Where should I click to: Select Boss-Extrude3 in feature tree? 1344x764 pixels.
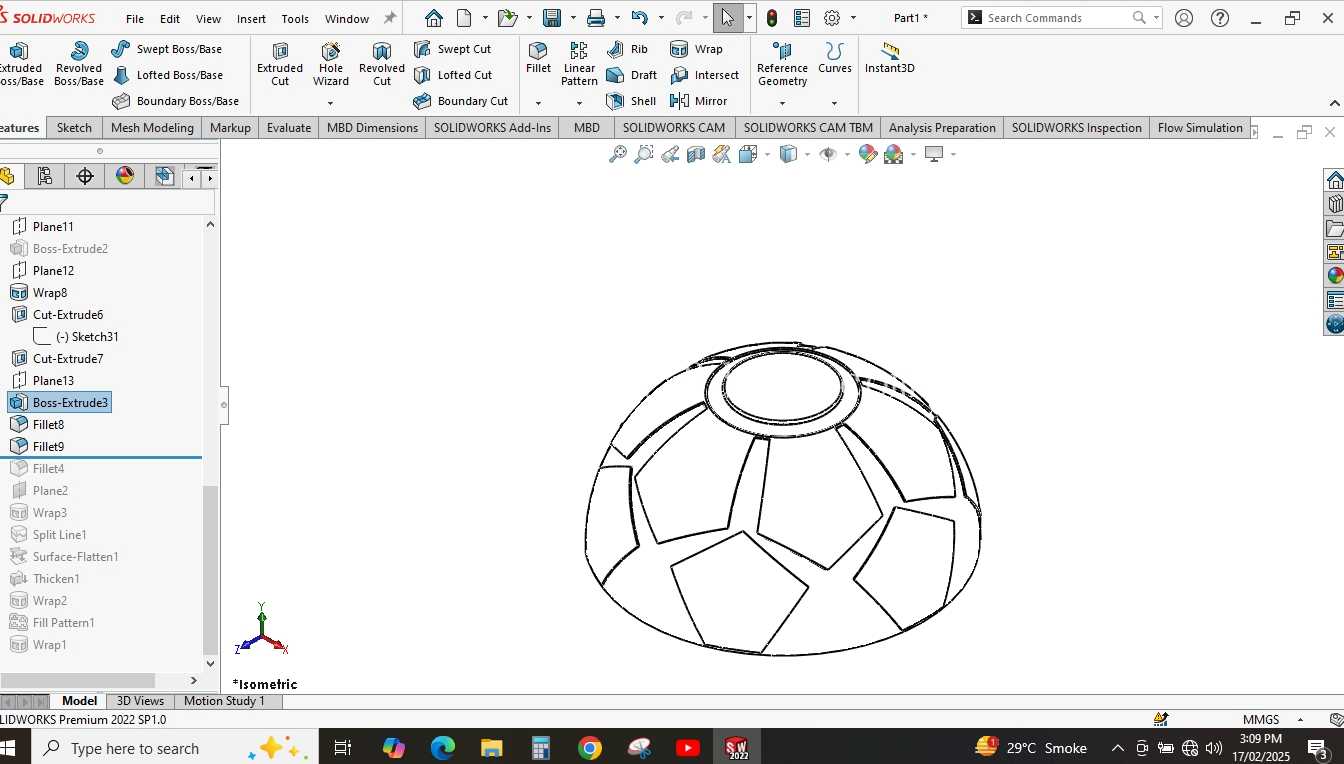60,403
